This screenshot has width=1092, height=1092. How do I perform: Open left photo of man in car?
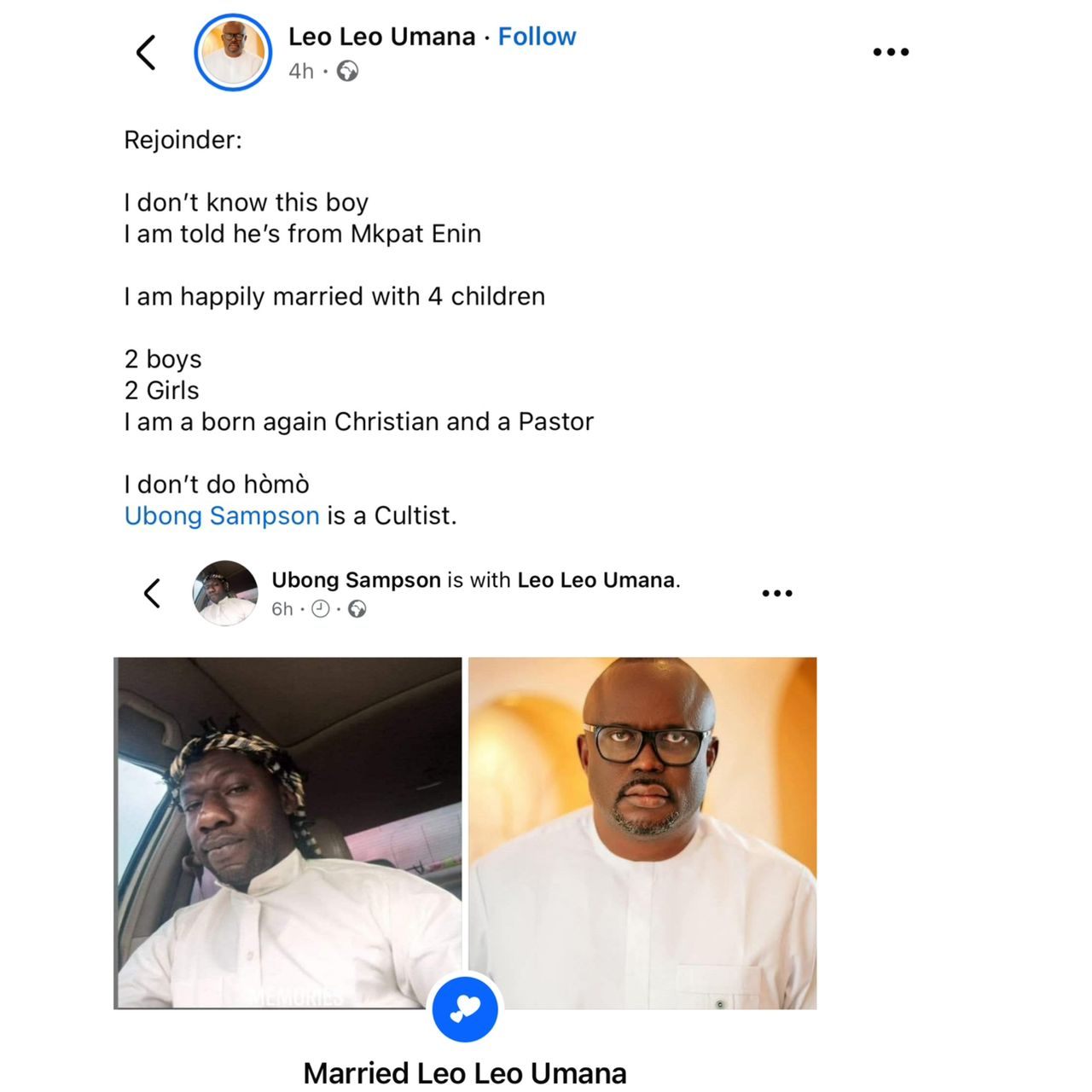pos(288,833)
